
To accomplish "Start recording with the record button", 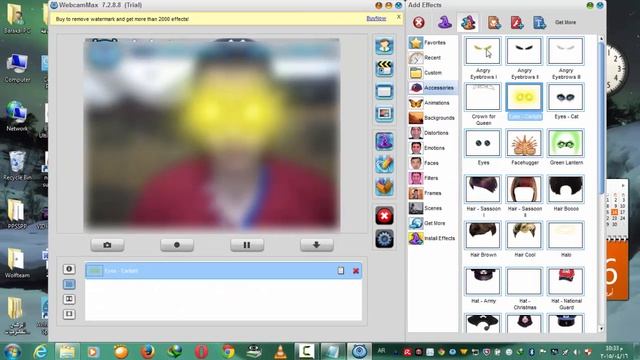I will (x=177, y=245).
